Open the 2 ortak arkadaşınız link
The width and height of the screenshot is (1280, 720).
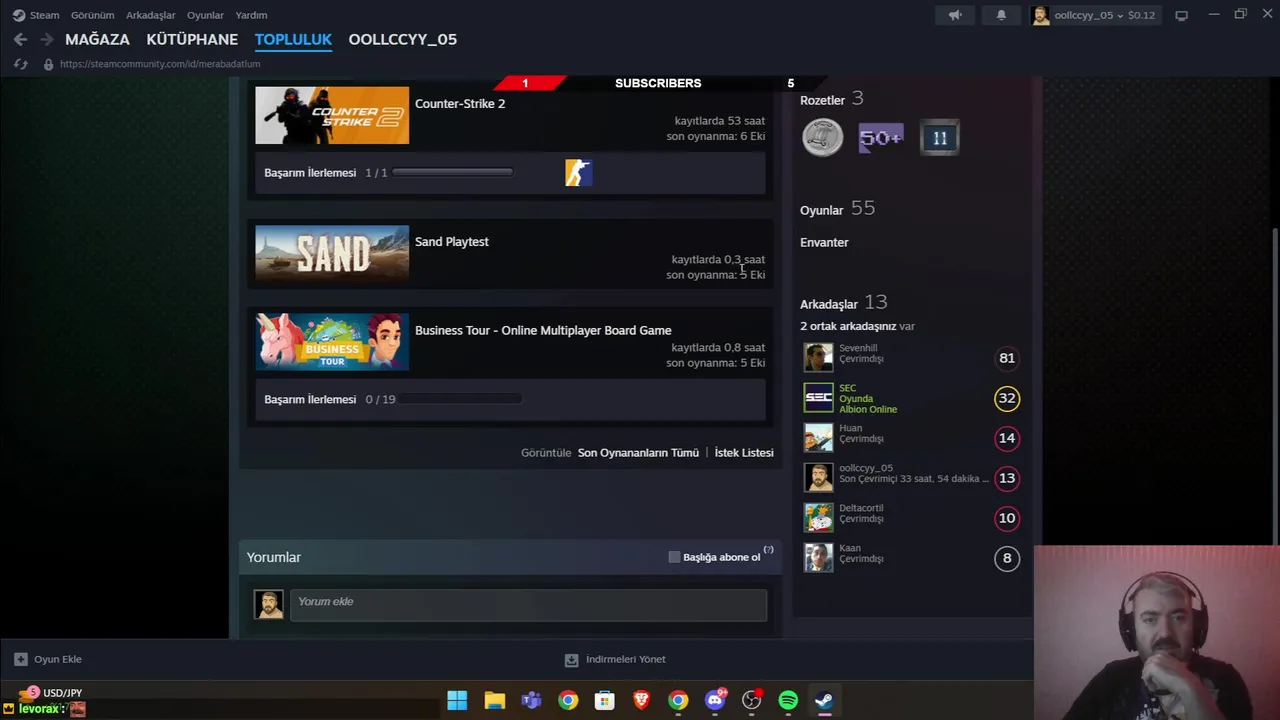(848, 326)
